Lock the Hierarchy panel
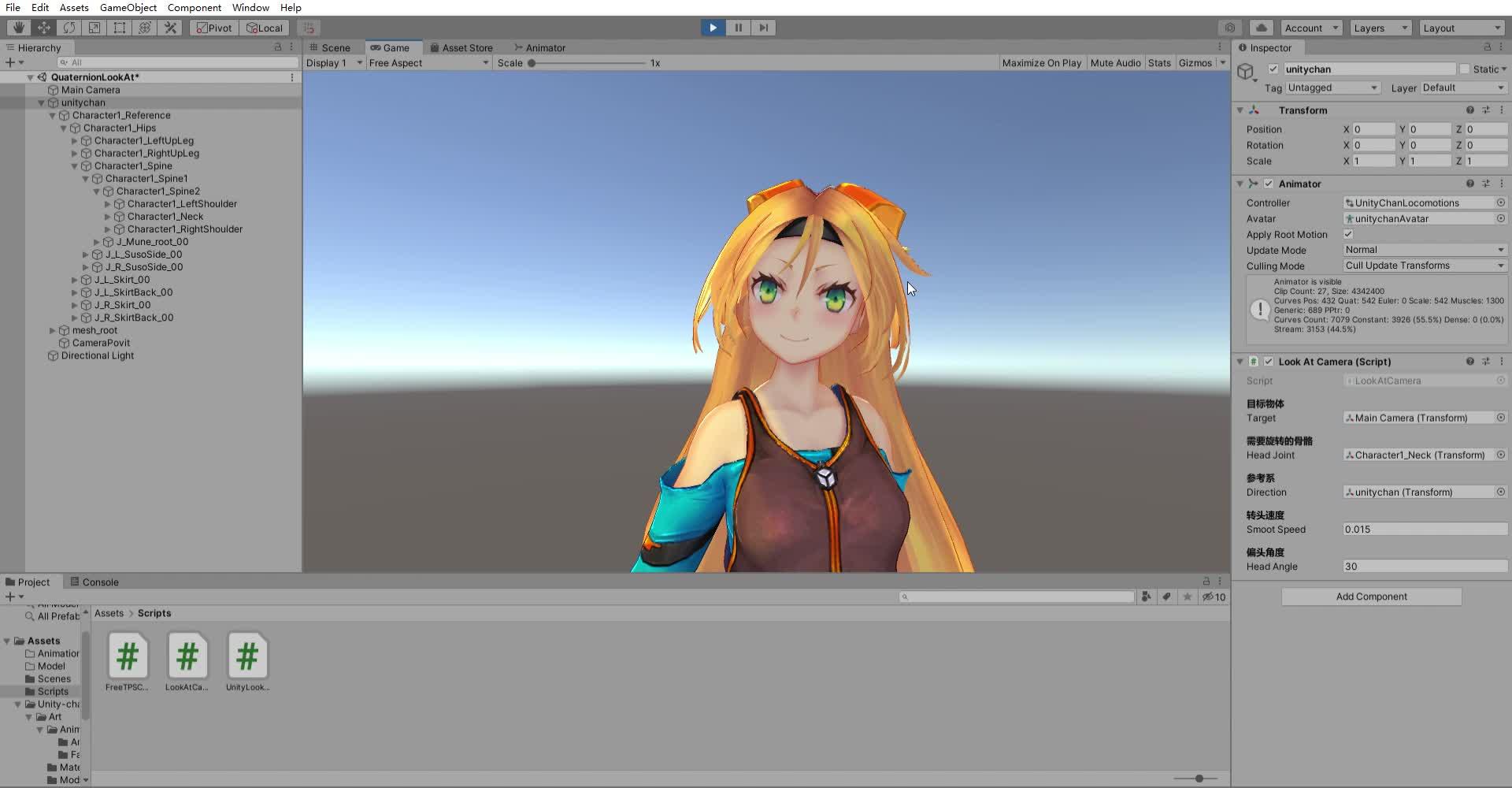 [x=277, y=47]
